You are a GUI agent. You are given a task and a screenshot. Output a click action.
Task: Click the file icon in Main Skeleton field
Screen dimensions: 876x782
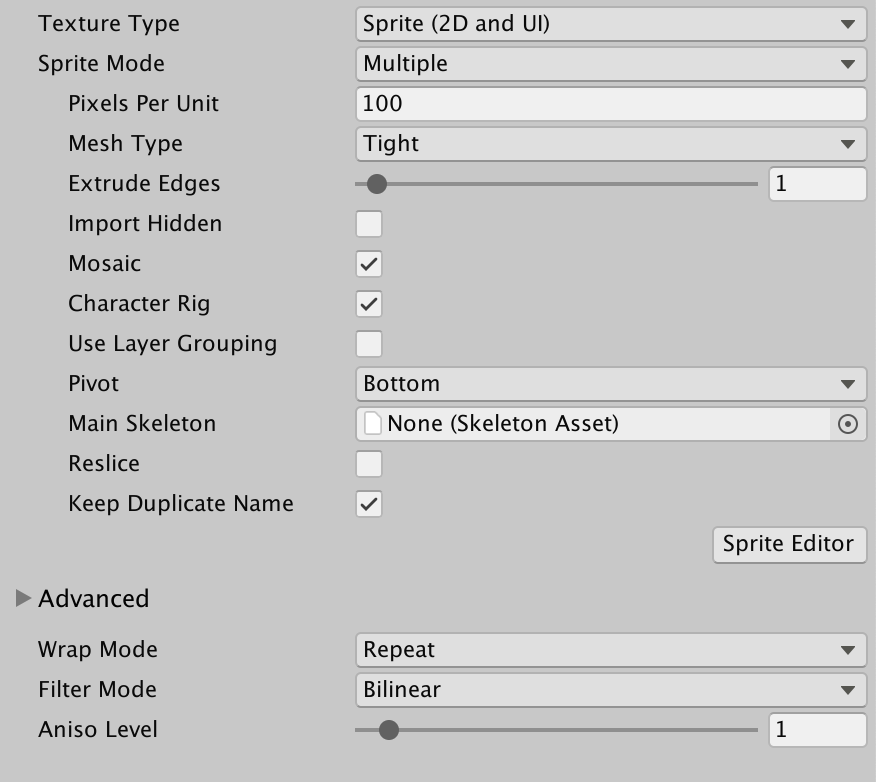pyautogui.click(x=373, y=424)
